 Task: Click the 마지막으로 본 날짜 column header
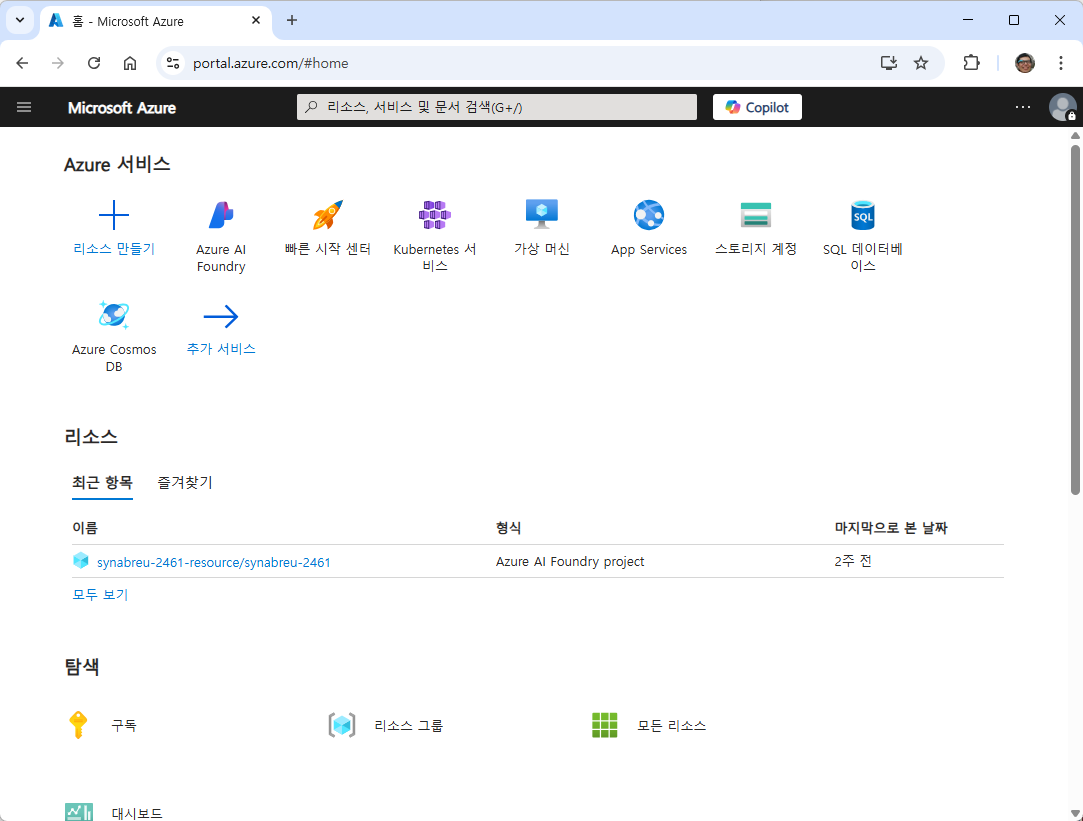click(x=891, y=528)
